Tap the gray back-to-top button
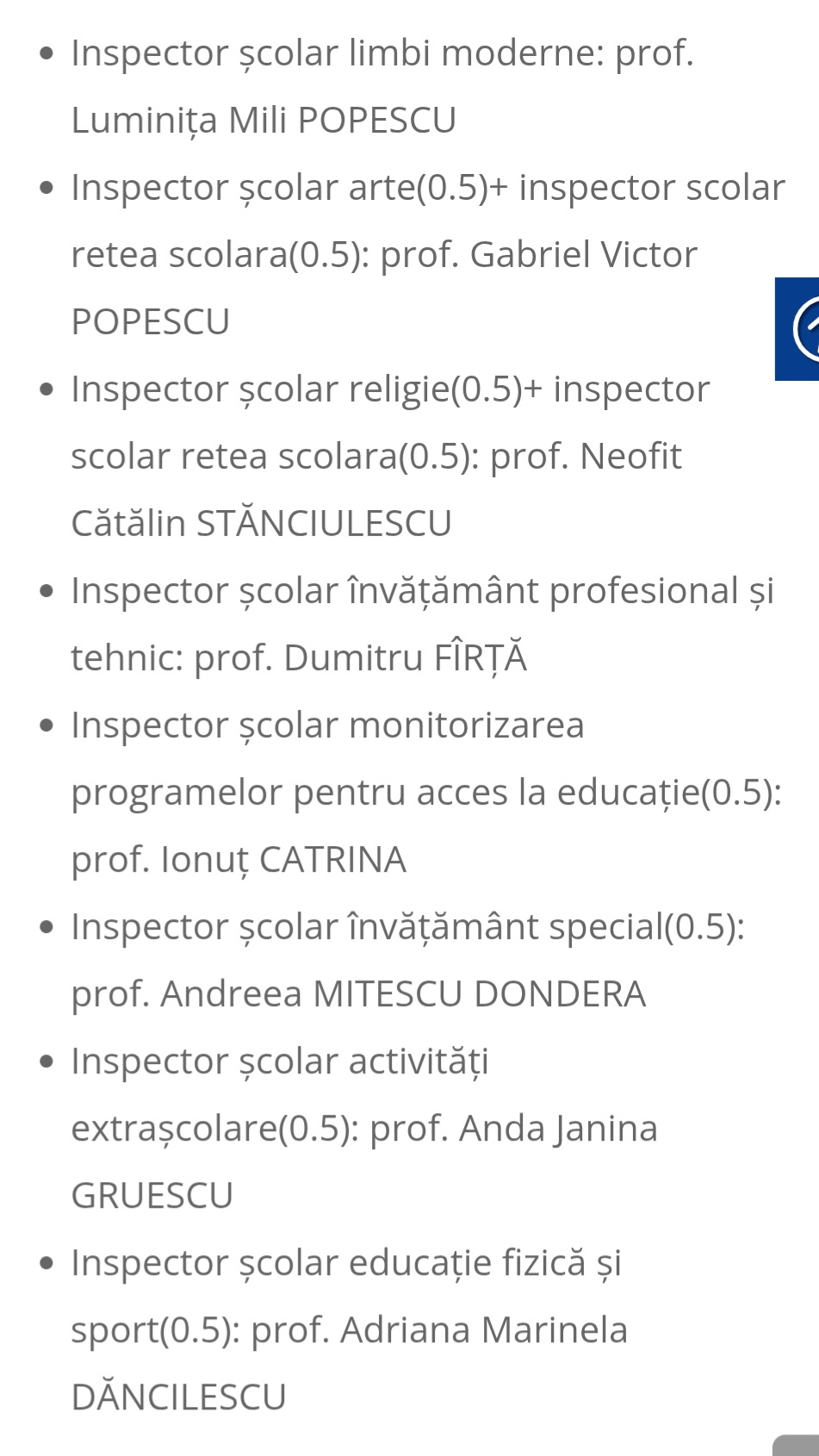 click(x=797, y=1445)
